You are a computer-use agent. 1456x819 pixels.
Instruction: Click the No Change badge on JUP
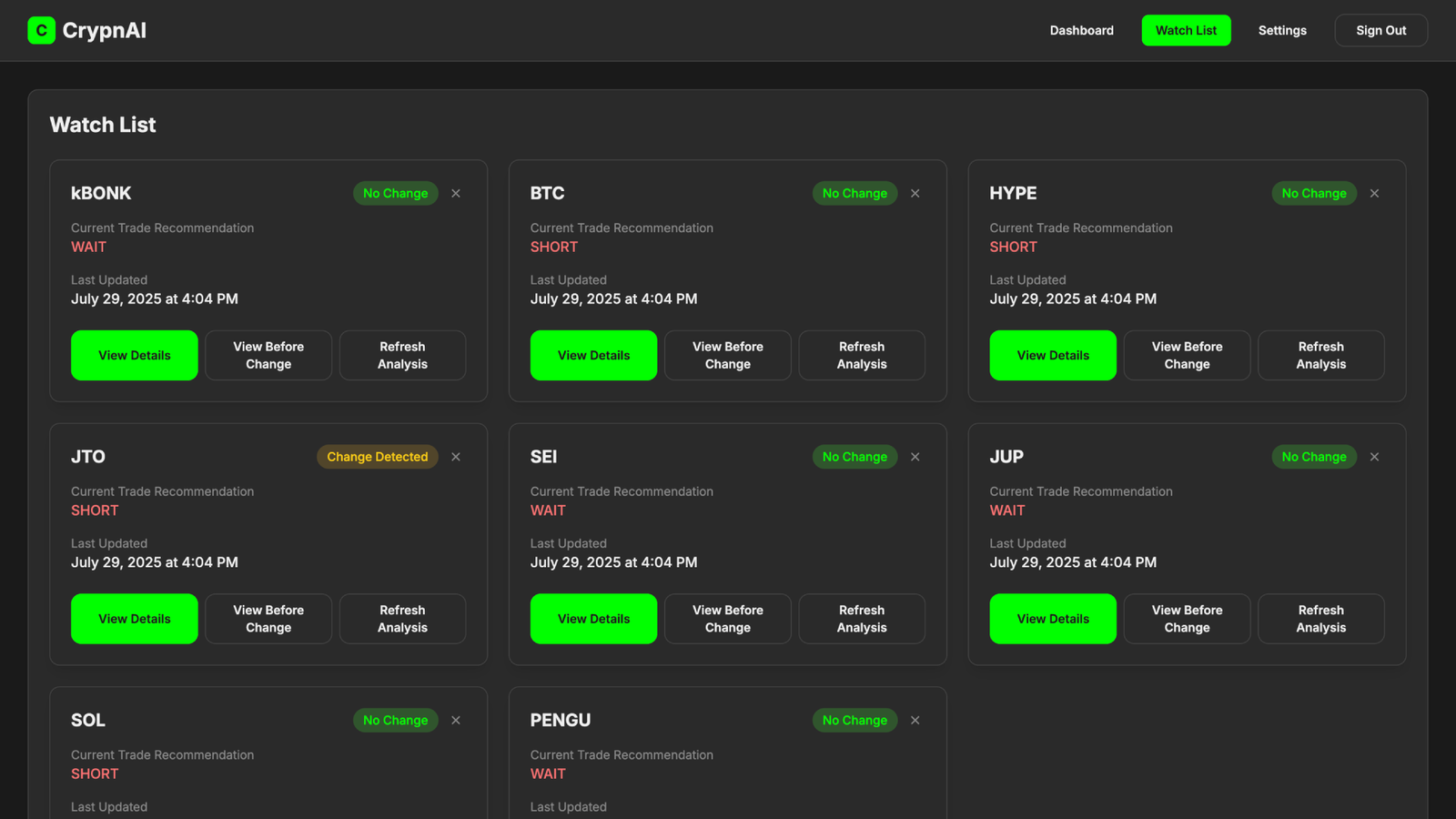(1314, 457)
